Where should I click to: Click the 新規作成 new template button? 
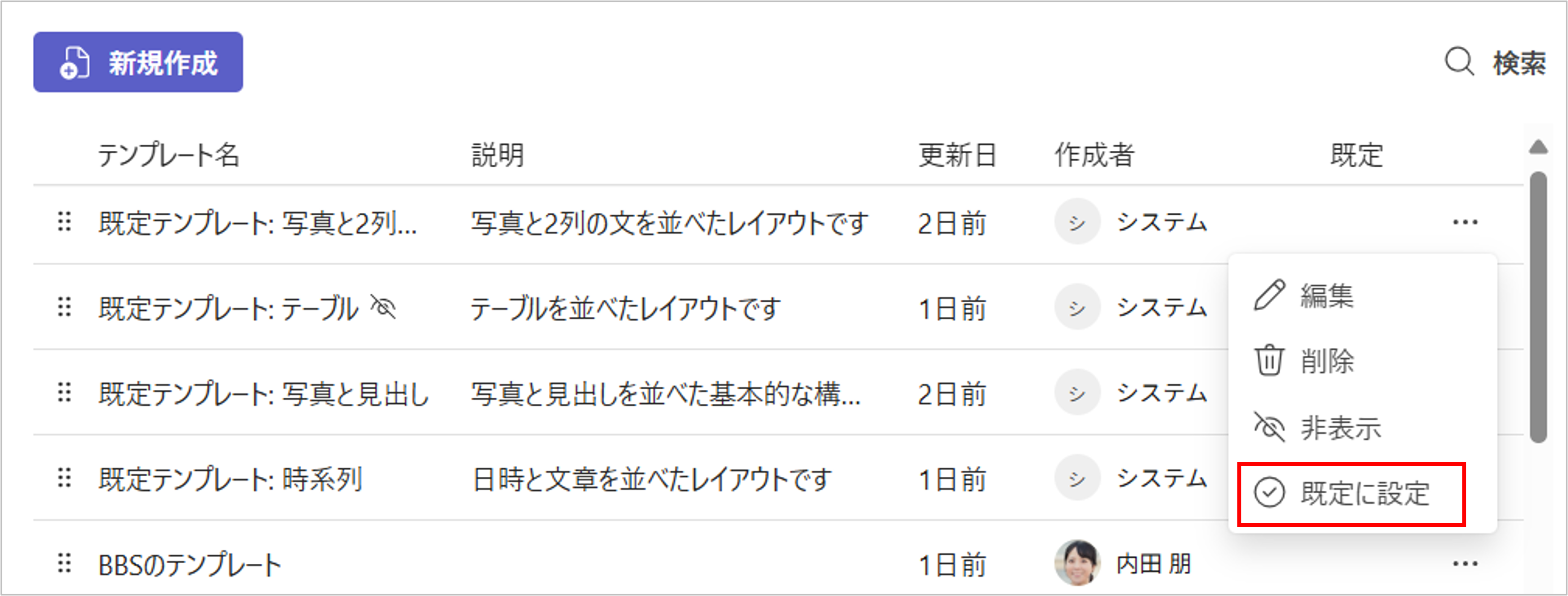(x=138, y=63)
